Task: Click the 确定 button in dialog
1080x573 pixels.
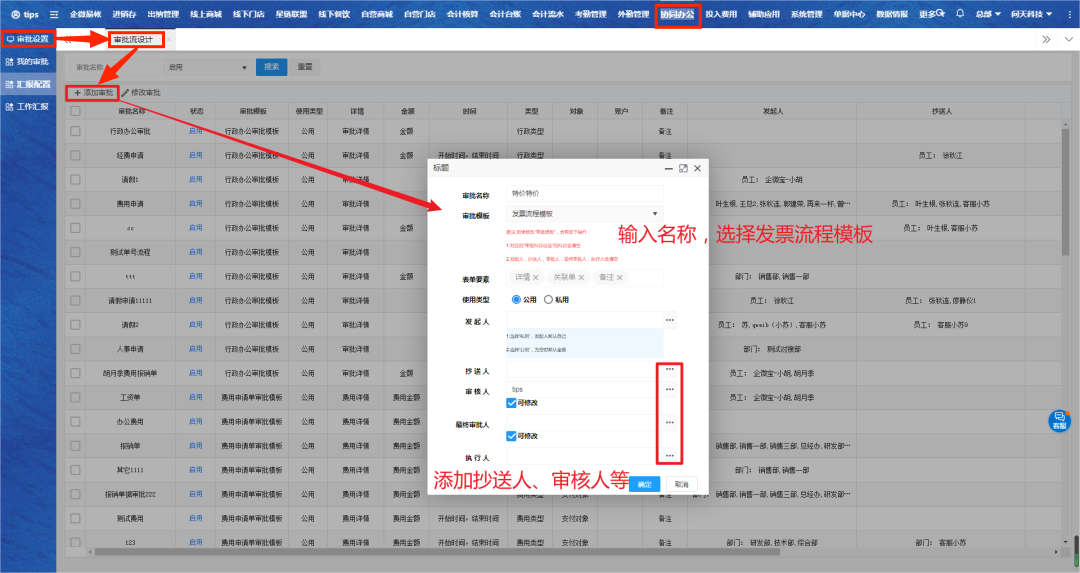Action: (x=643, y=483)
